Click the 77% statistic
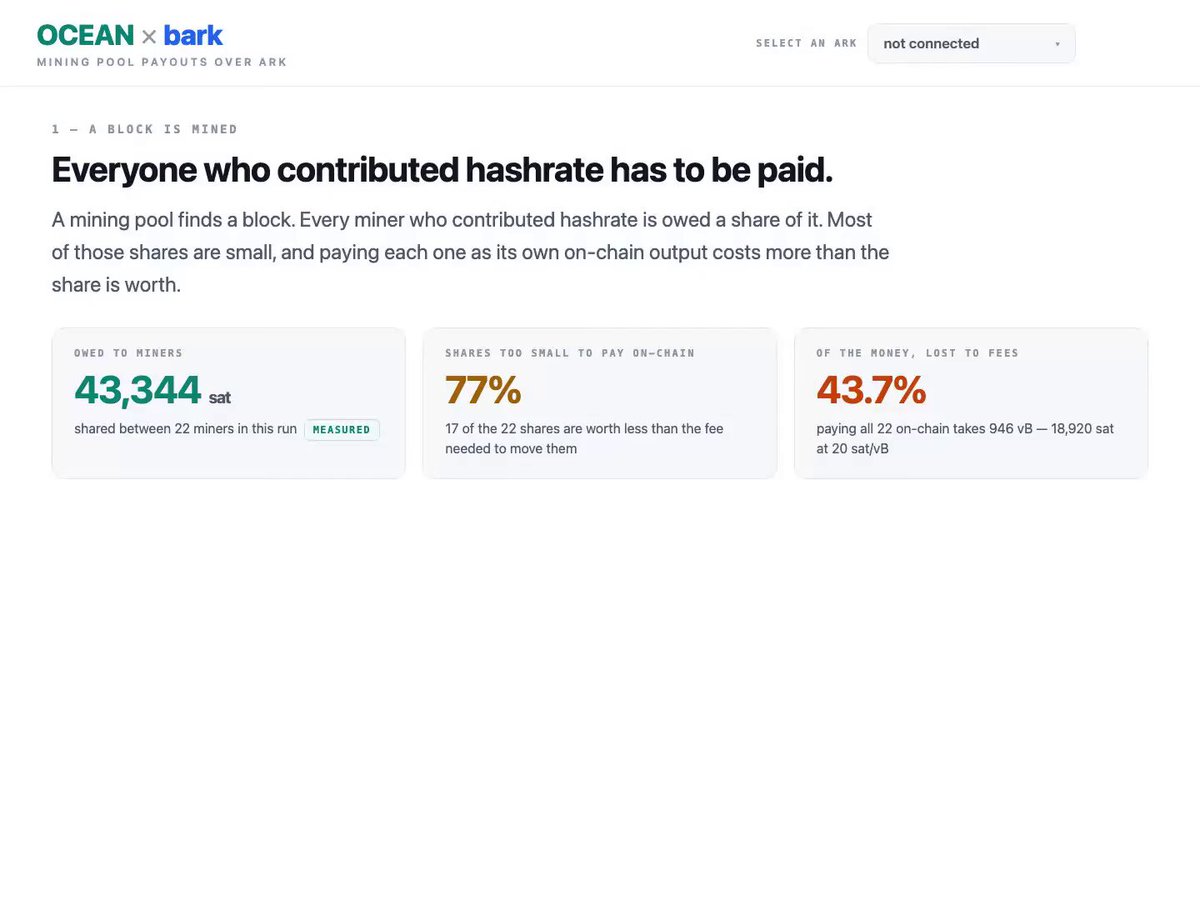Screen dimensions: 1200x900 tap(483, 390)
